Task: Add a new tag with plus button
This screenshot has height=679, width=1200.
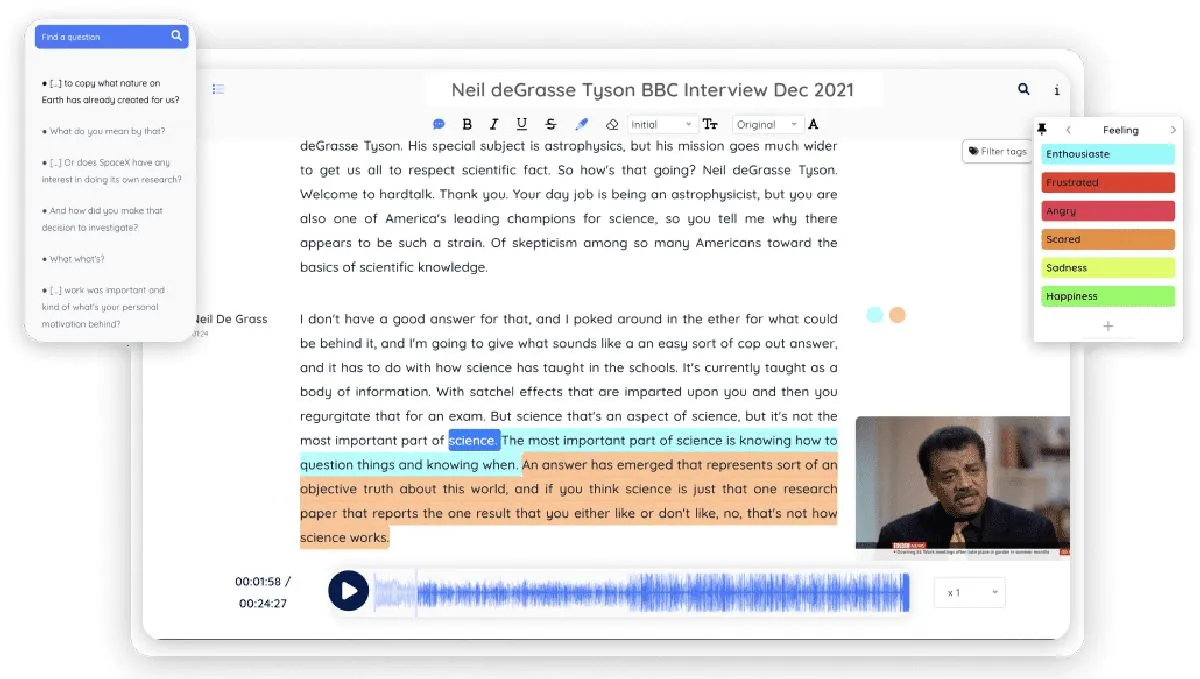Action: (x=1108, y=326)
